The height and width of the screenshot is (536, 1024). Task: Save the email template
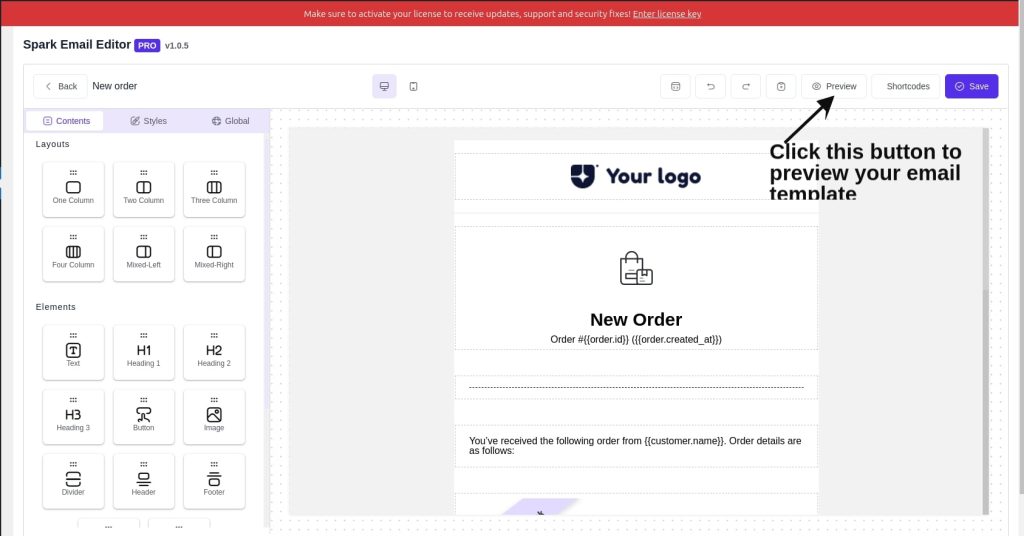pos(971,86)
